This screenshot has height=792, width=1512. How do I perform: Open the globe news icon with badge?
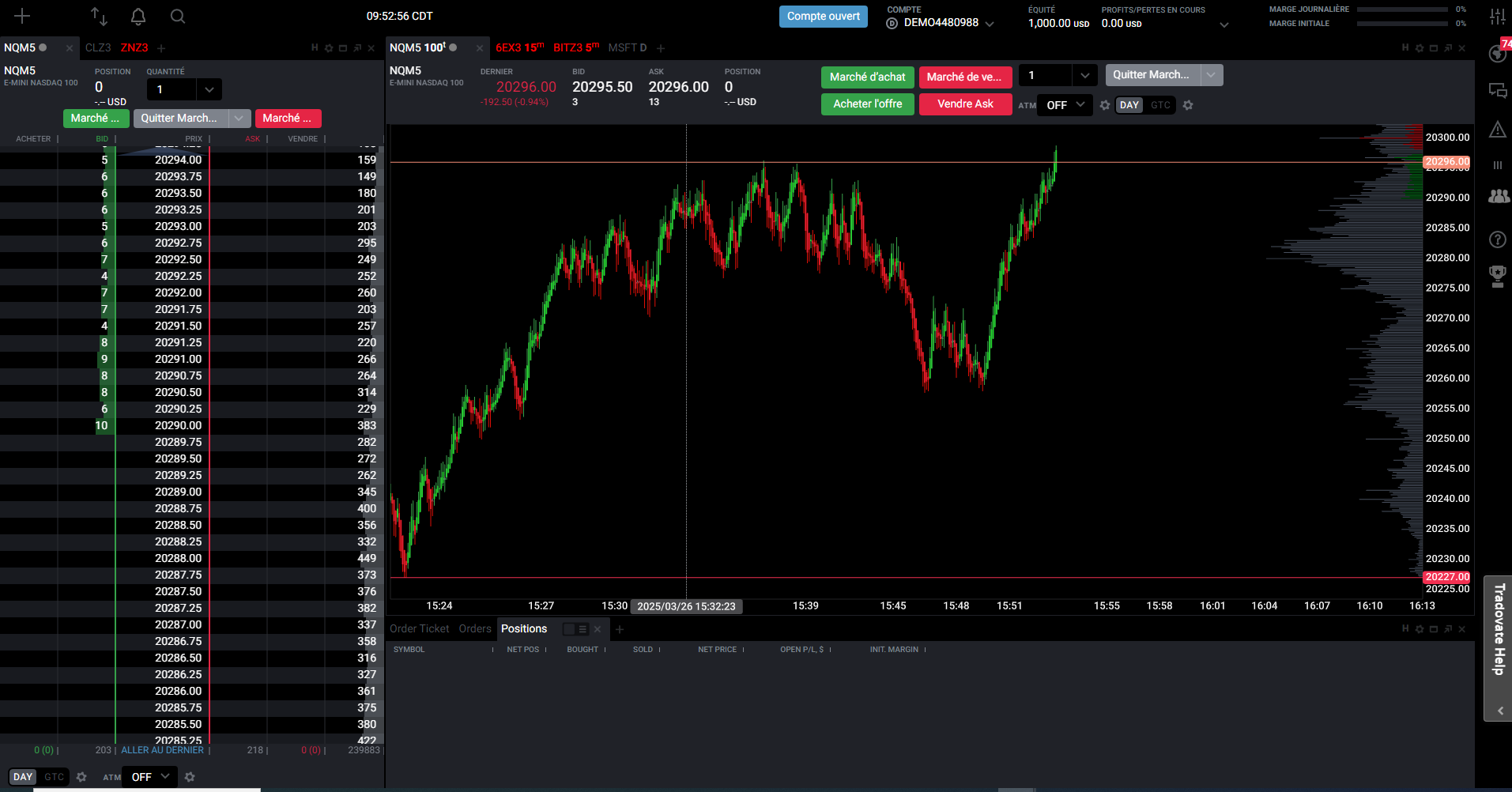point(1497,54)
